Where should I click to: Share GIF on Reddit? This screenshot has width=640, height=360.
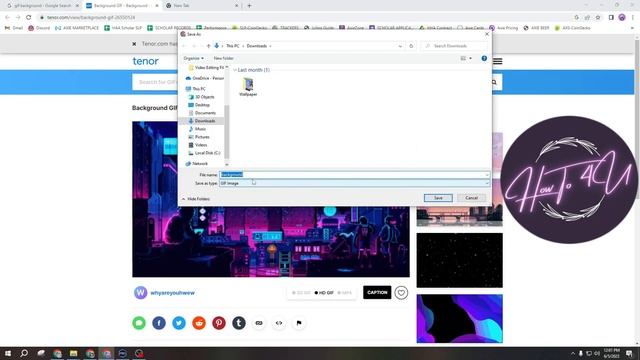[199, 323]
